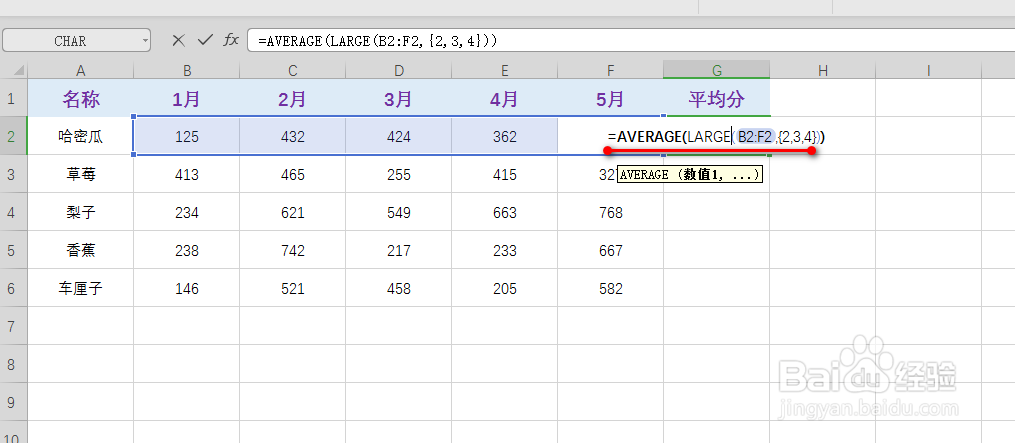Select row 7 header
Viewport: 1015px width, 443px height.
(14, 326)
